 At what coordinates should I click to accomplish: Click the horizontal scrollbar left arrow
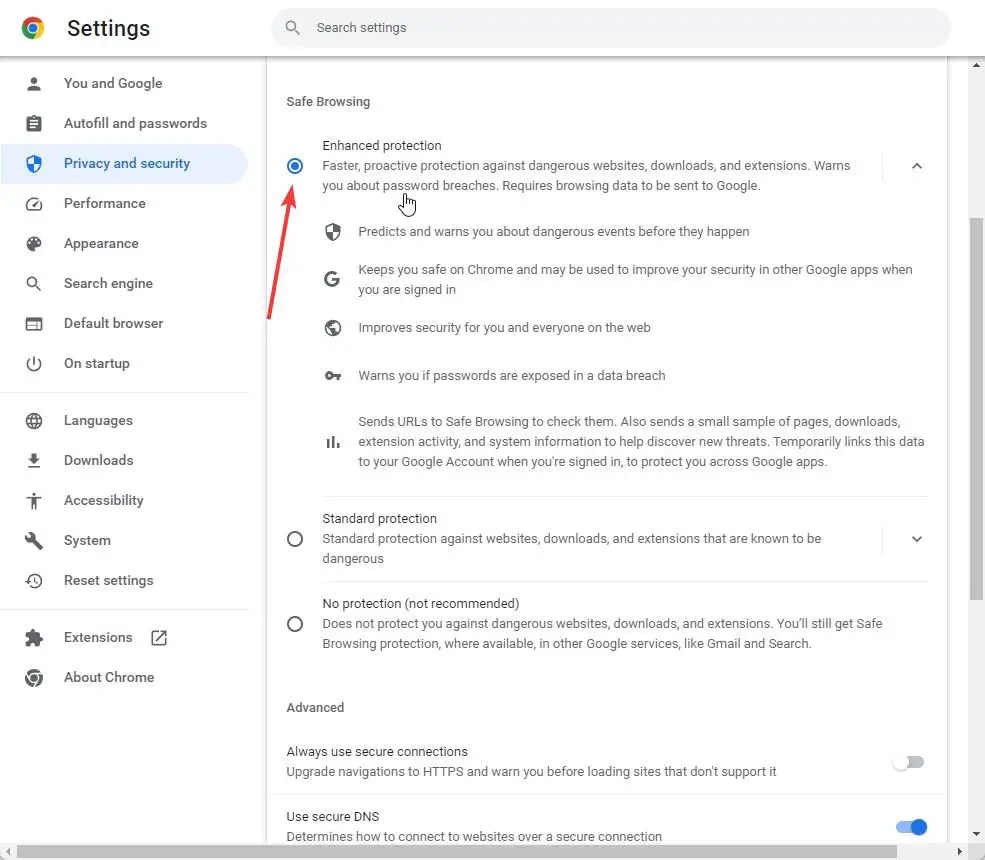click(x=8, y=852)
